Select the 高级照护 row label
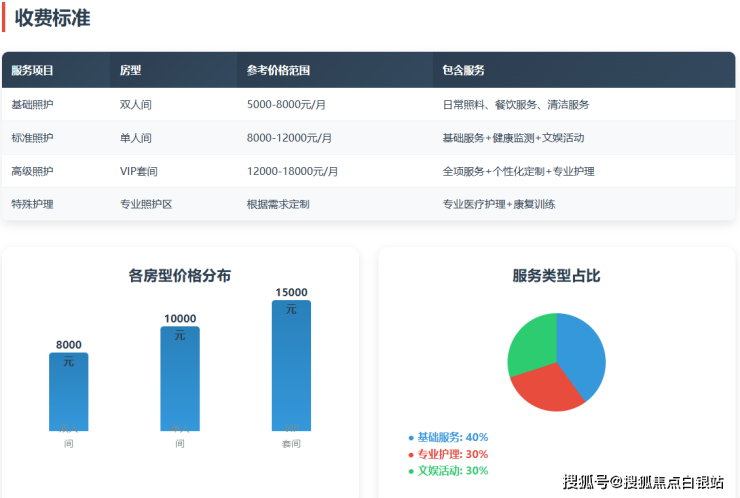 coord(33,171)
